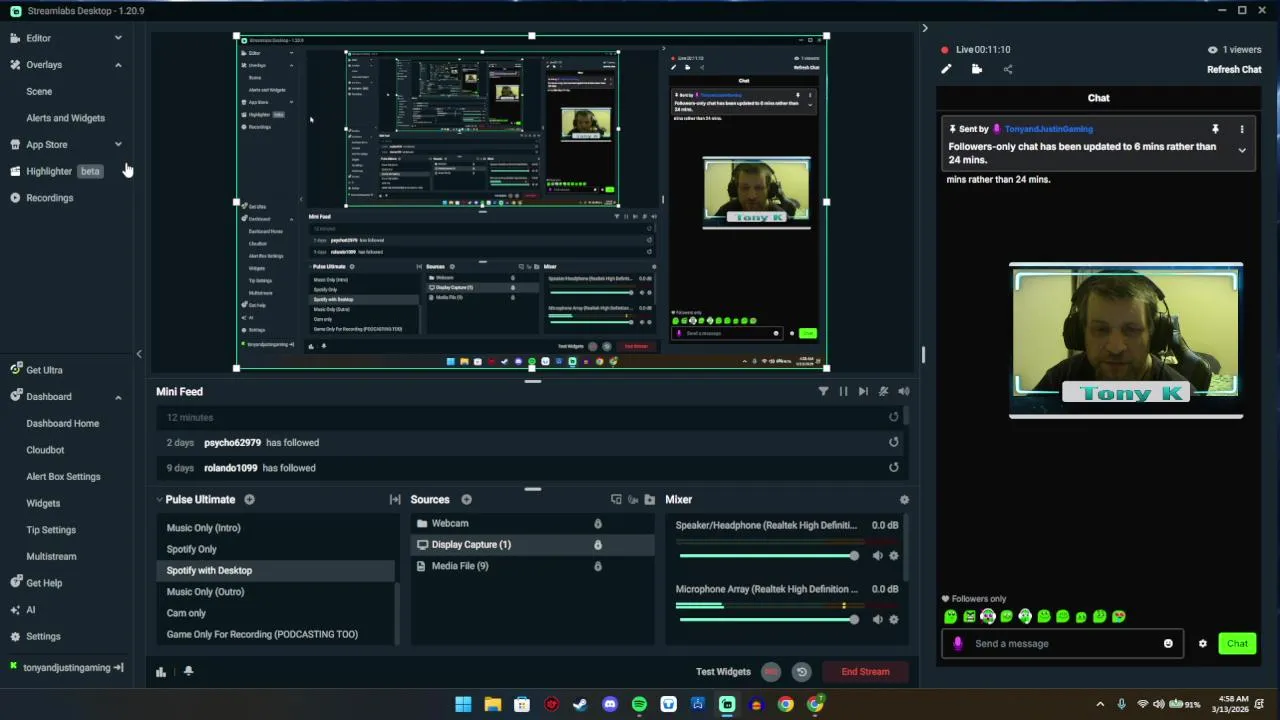The height and width of the screenshot is (720, 1280).
Task: Add a new source with the plus icon
Action: [466, 499]
